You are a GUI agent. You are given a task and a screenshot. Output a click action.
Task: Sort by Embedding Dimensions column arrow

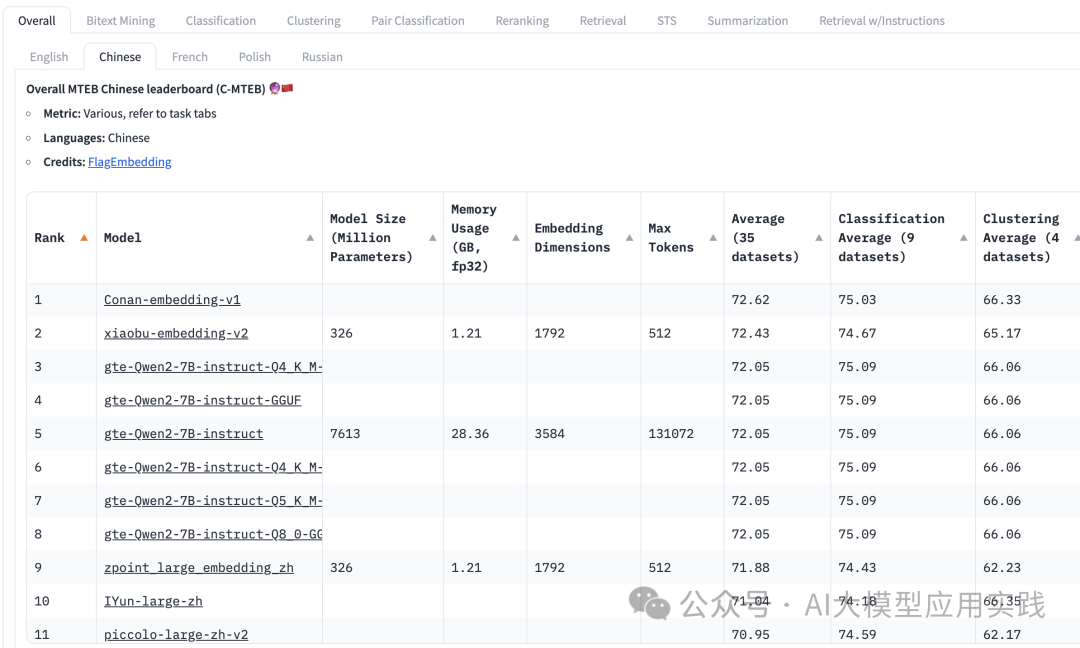coord(629,238)
